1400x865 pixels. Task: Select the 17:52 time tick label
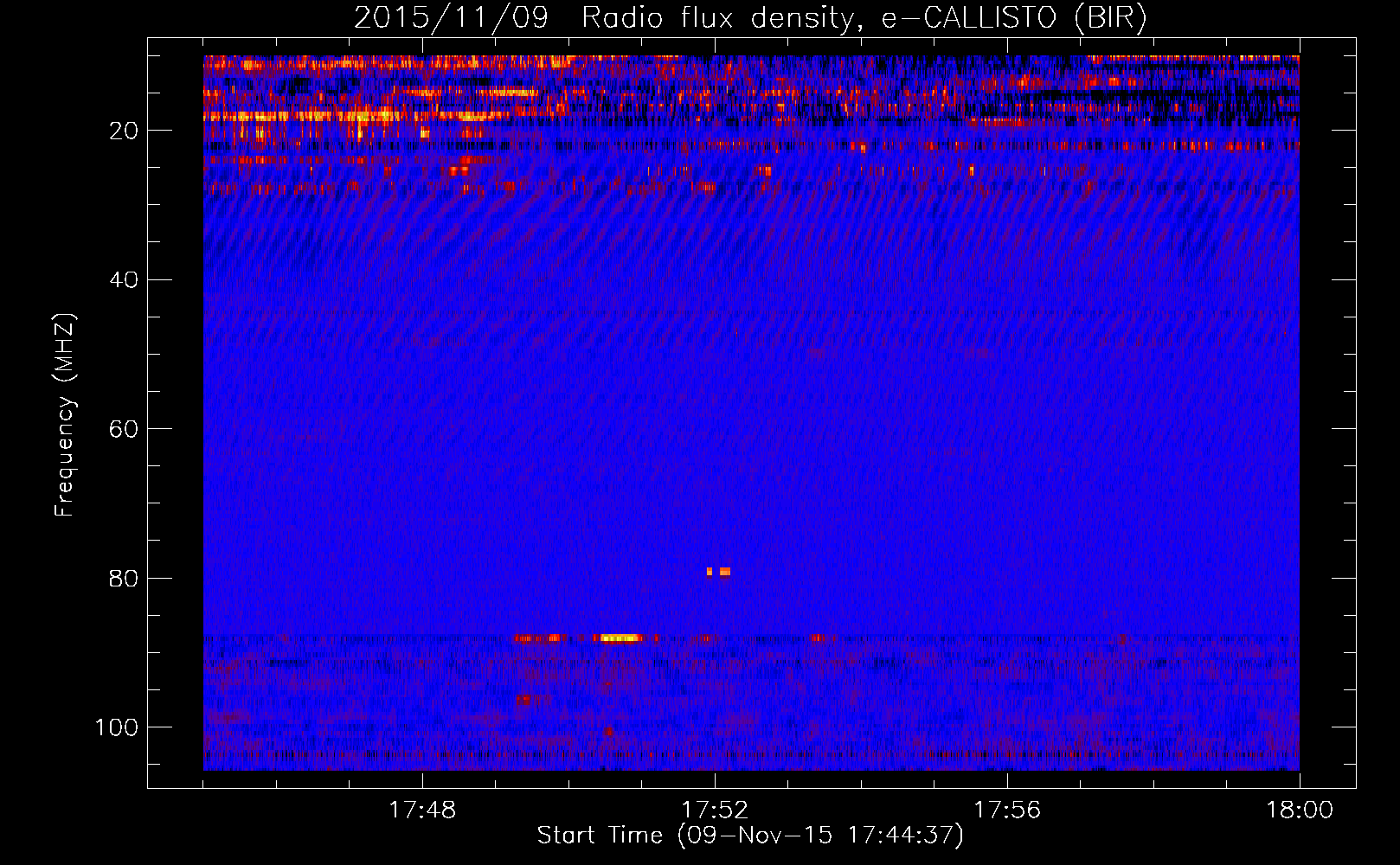click(715, 811)
